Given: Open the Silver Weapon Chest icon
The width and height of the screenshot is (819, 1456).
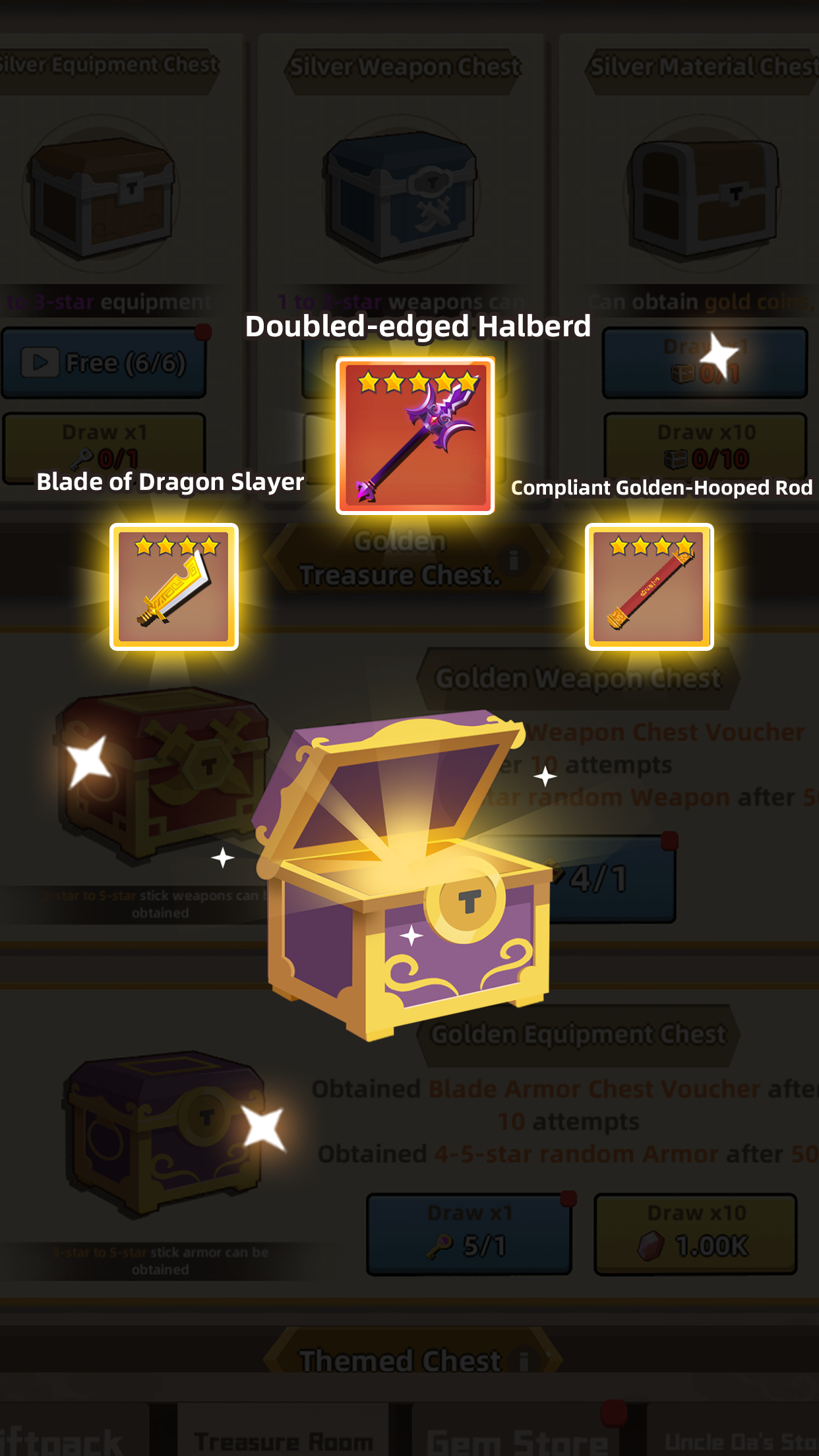Looking at the screenshot, I should point(401,196).
